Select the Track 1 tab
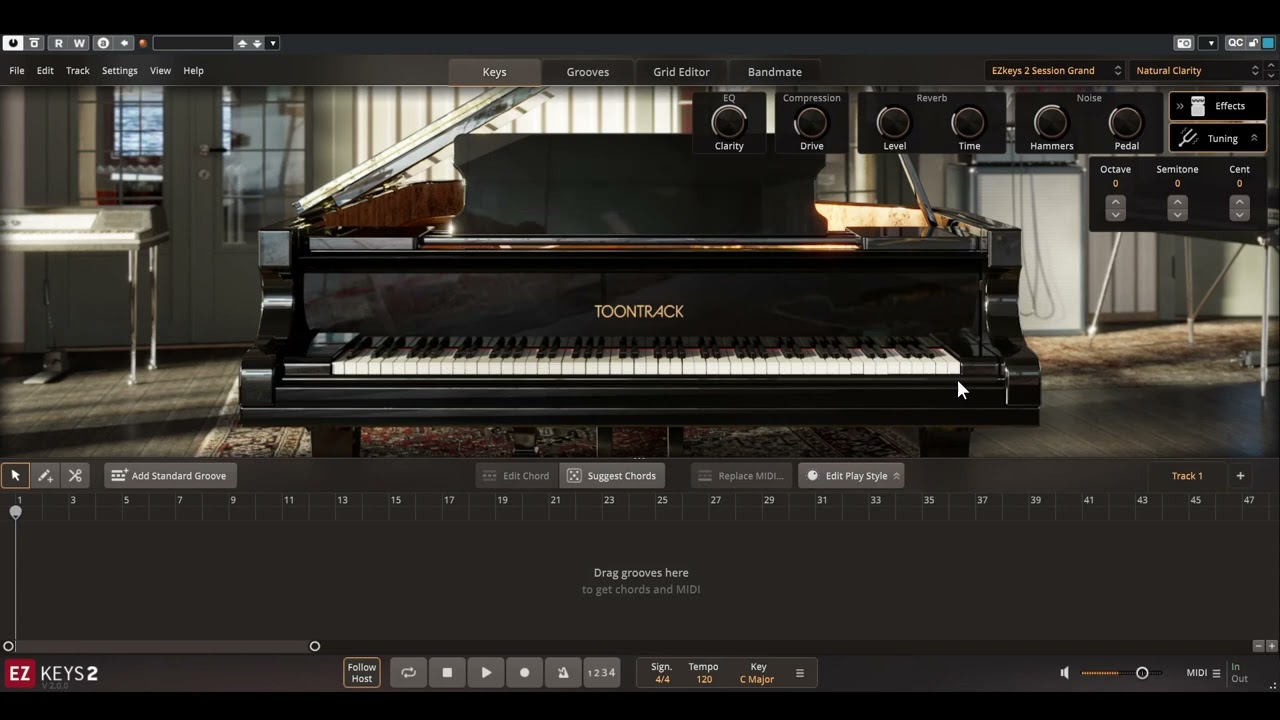Viewport: 1280px width, 720px height. pyautogui.click(x=1187, y=476)
